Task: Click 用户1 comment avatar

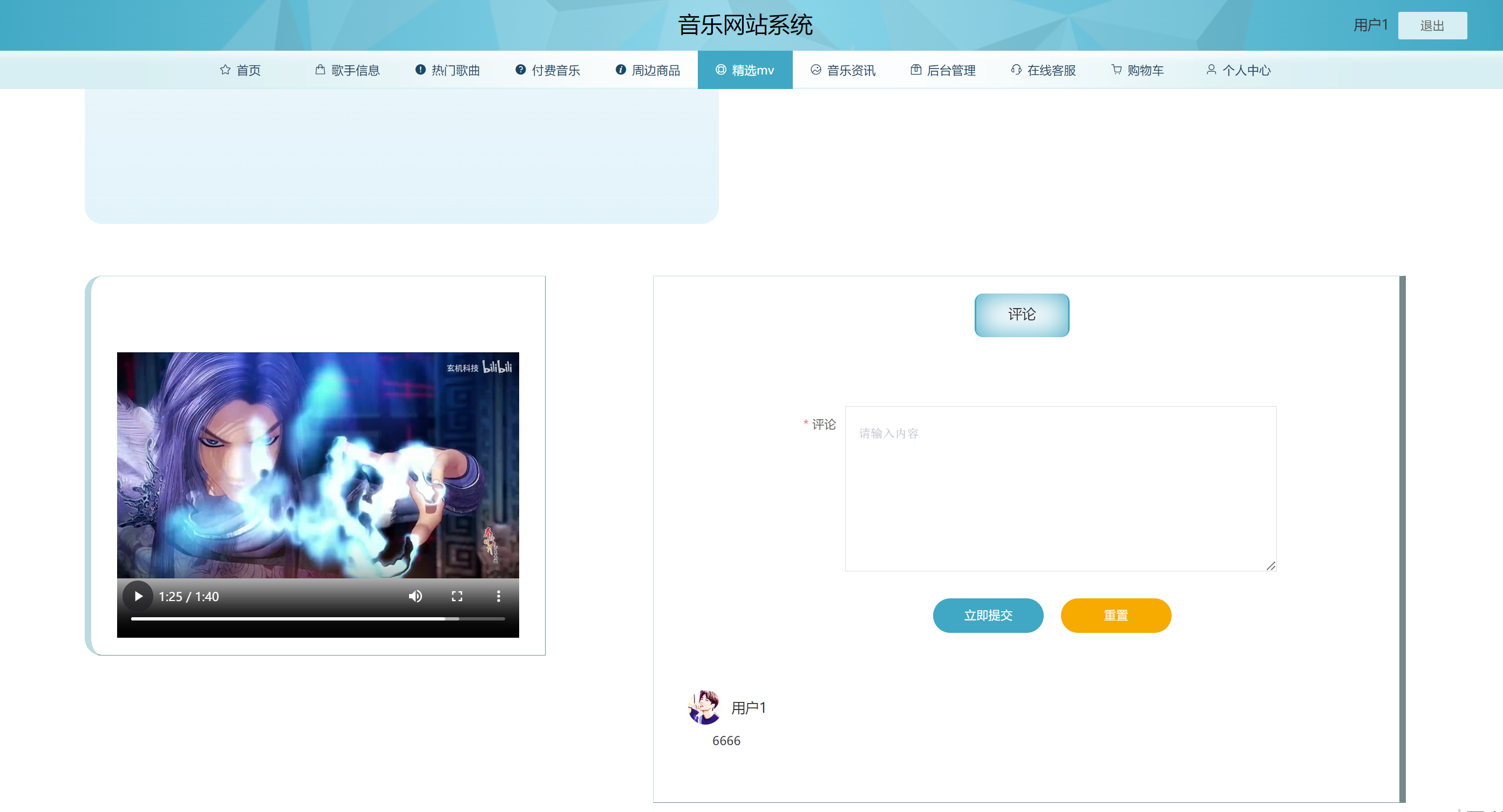Action: 704,707
